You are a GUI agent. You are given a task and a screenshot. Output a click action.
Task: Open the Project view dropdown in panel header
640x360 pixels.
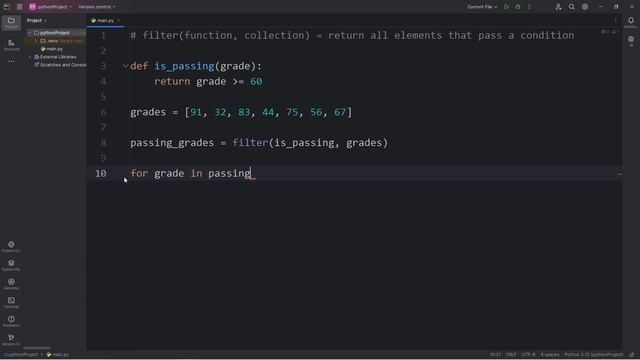(37, 20)
